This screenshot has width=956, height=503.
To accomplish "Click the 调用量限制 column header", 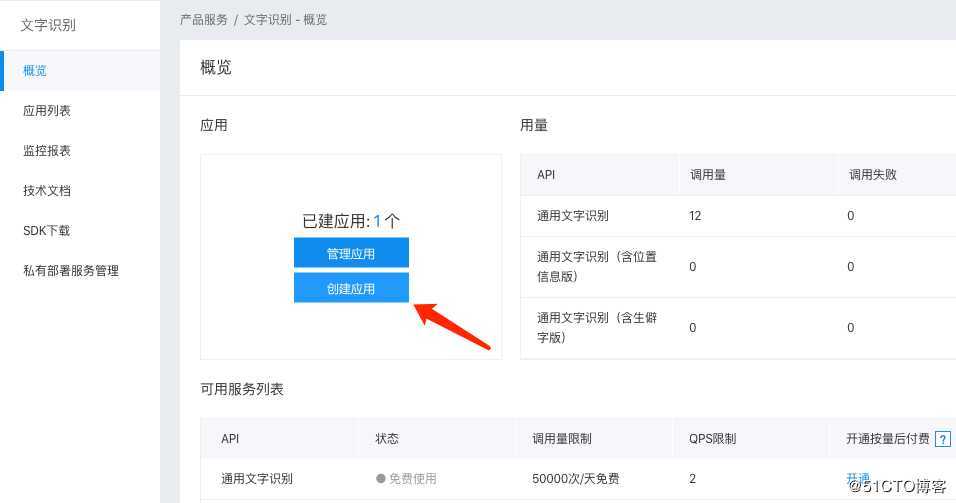I will coord(562,439).
